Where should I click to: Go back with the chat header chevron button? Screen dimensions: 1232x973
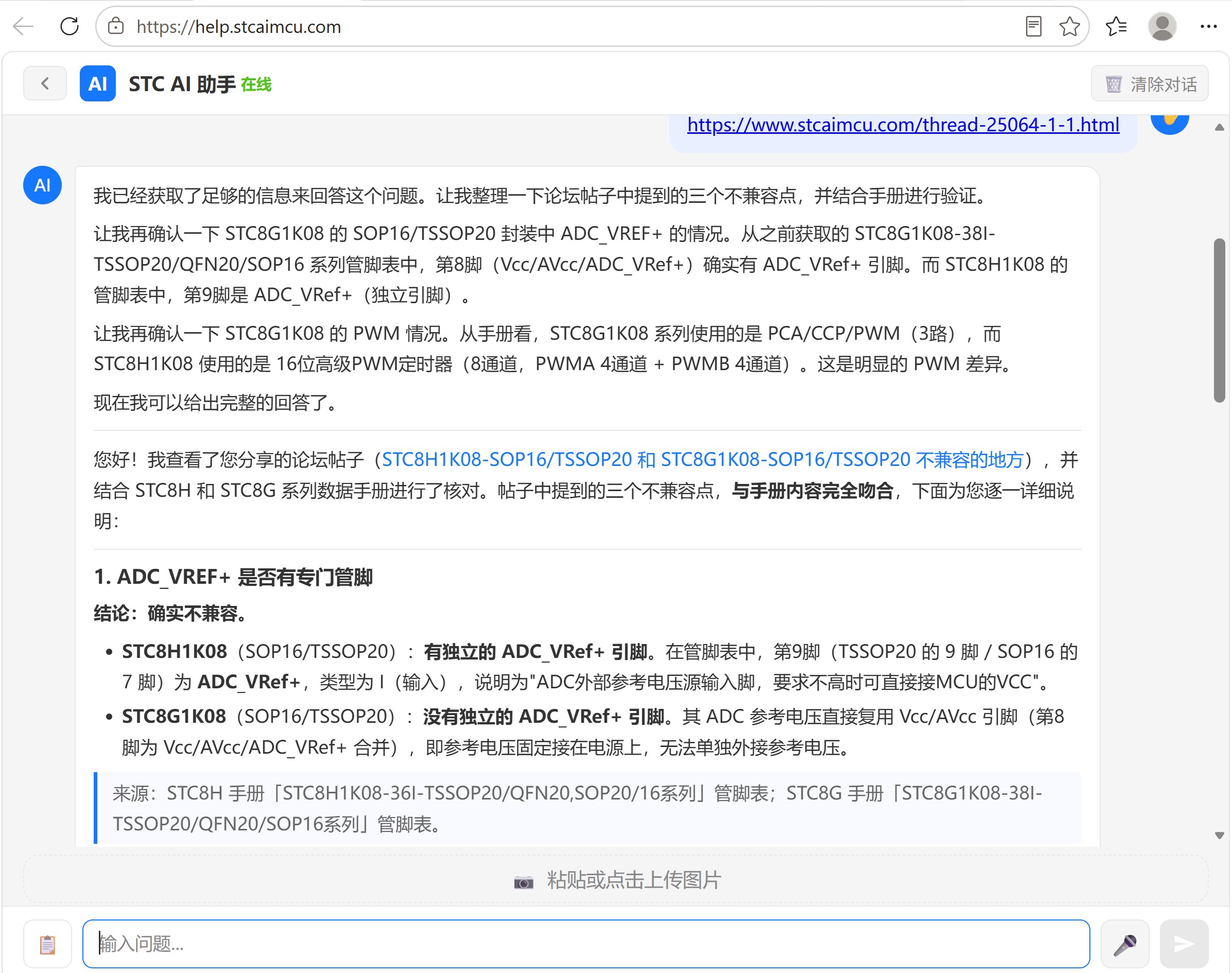tap(45, 84)
